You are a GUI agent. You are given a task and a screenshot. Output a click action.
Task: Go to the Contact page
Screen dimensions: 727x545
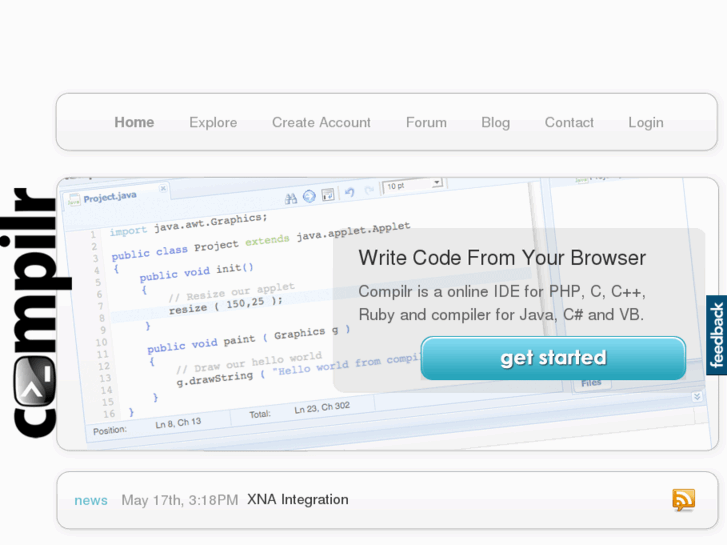coord(569,122)
